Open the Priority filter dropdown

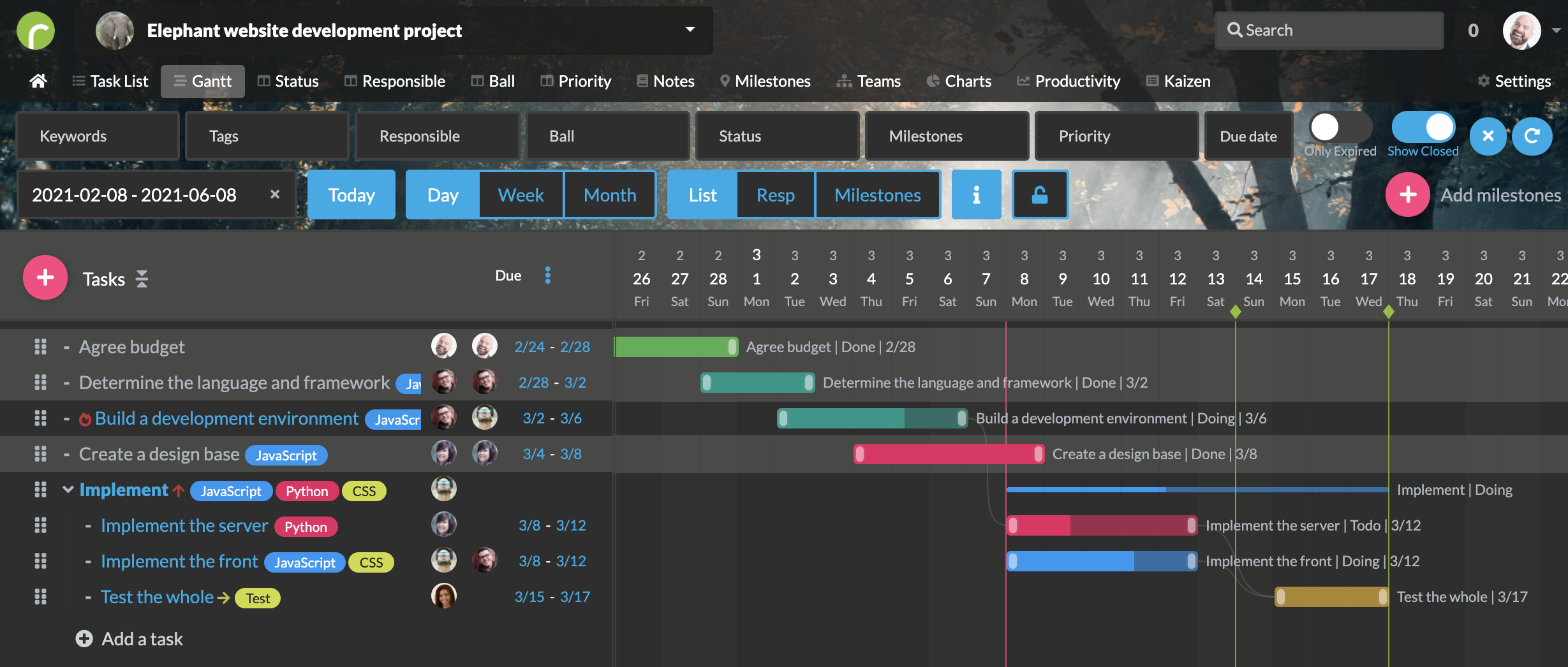point(1117,136)
